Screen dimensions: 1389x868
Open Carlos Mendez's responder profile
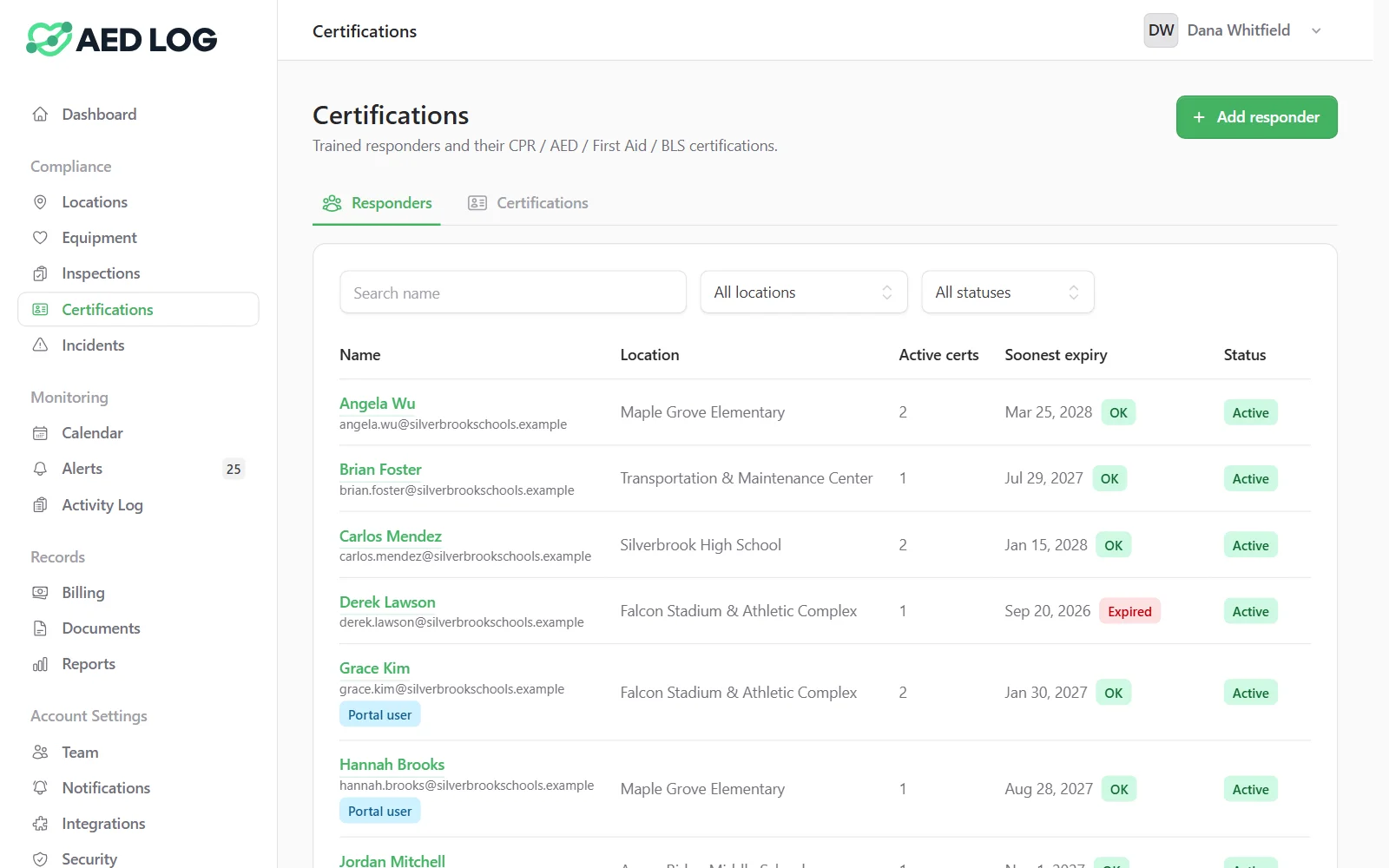[391, 536]
